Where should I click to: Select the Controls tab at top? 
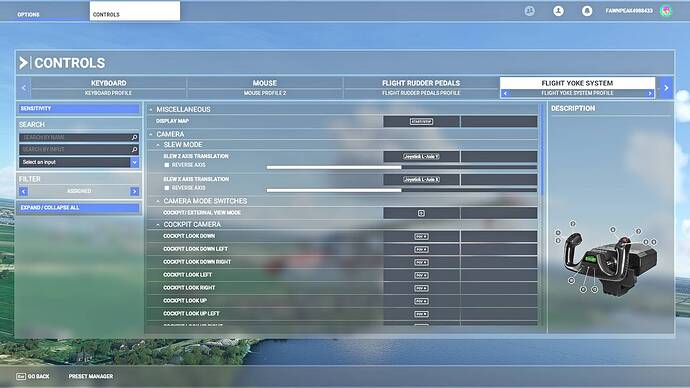point(135,11)
